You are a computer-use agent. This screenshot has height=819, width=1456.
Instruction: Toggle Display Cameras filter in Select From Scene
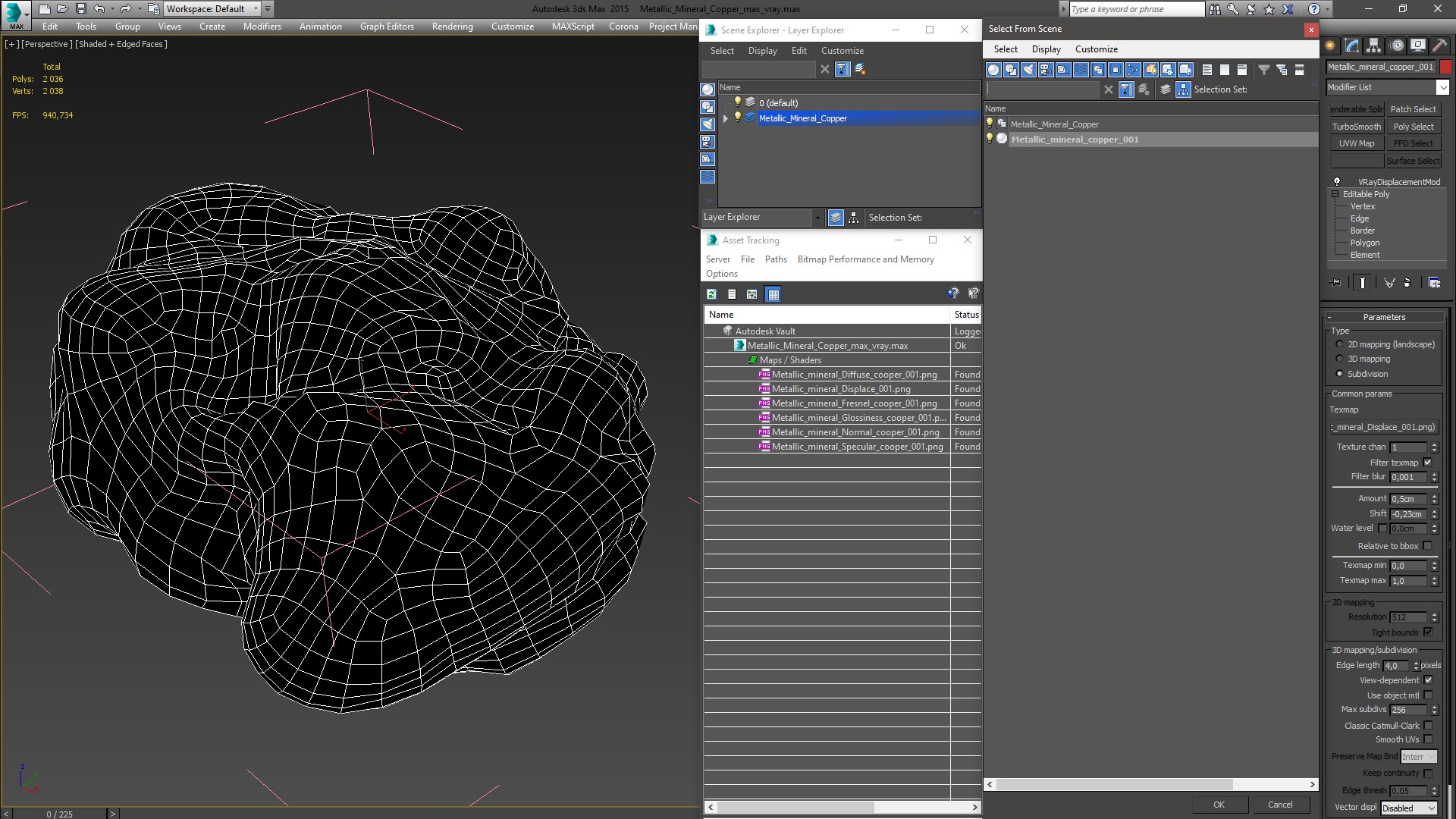point(1046,70)
